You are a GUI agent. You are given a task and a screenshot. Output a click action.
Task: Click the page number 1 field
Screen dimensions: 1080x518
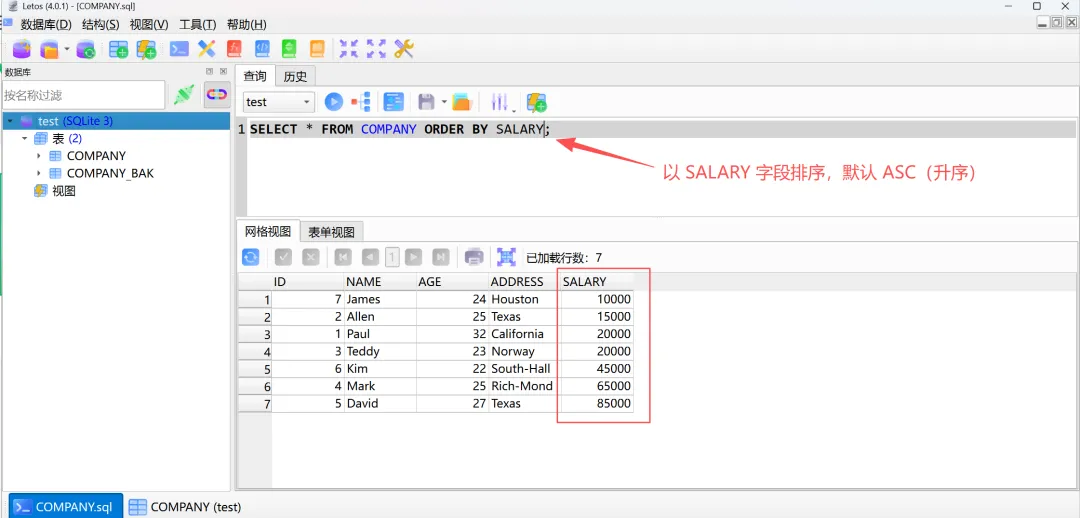[392, 257]
